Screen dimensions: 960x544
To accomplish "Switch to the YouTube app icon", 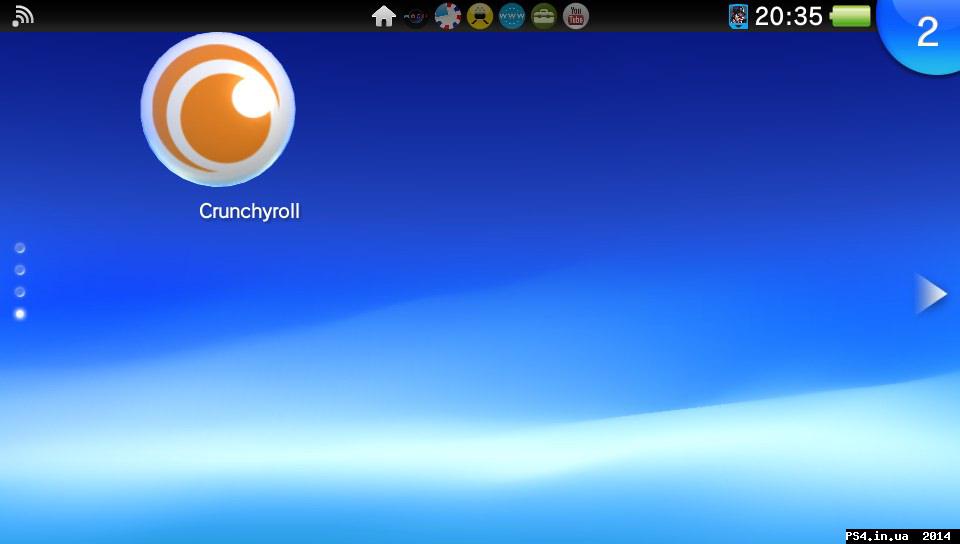I will (576, 17).
